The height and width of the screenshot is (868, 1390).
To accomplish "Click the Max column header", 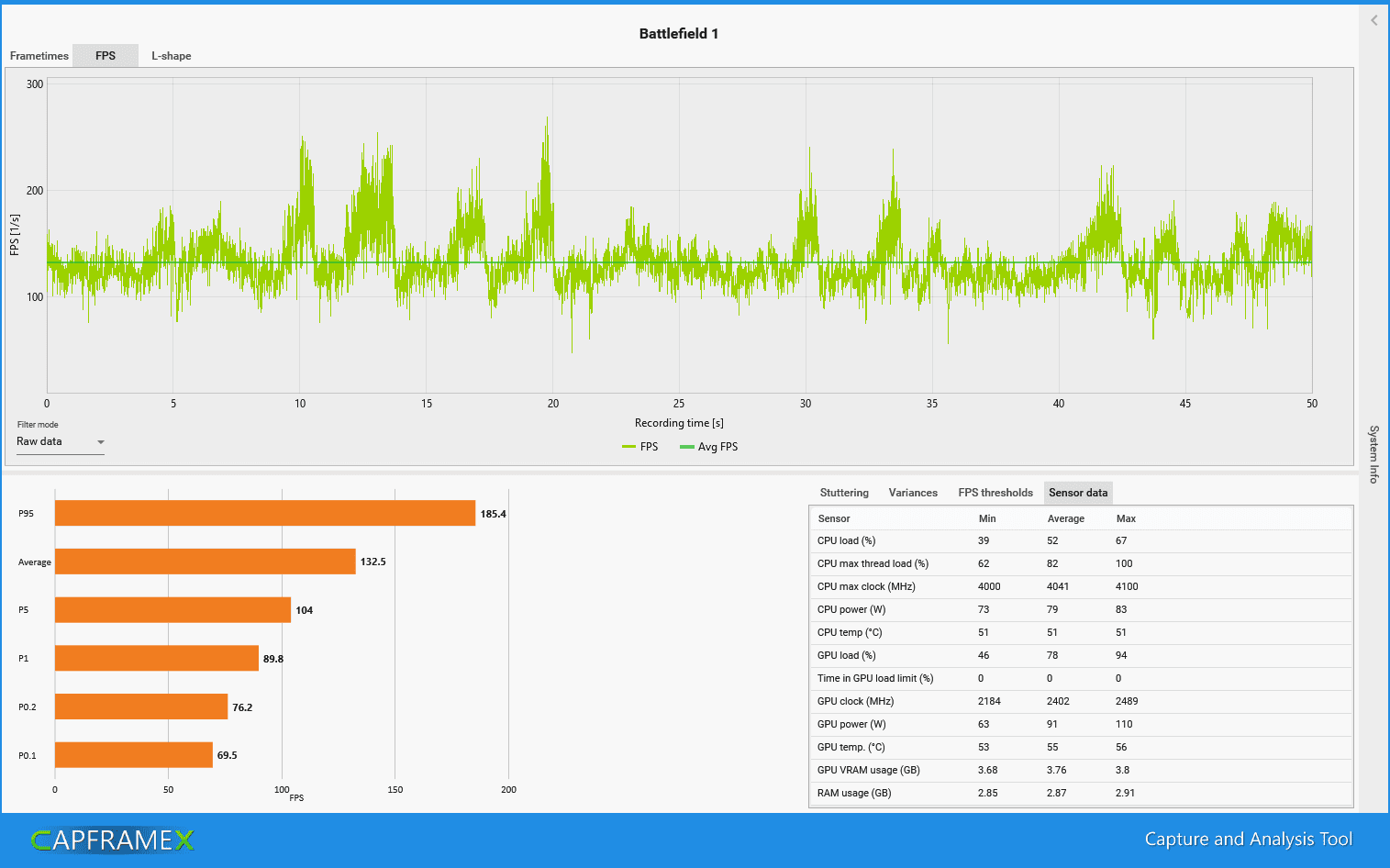I will coord(1126,518).
